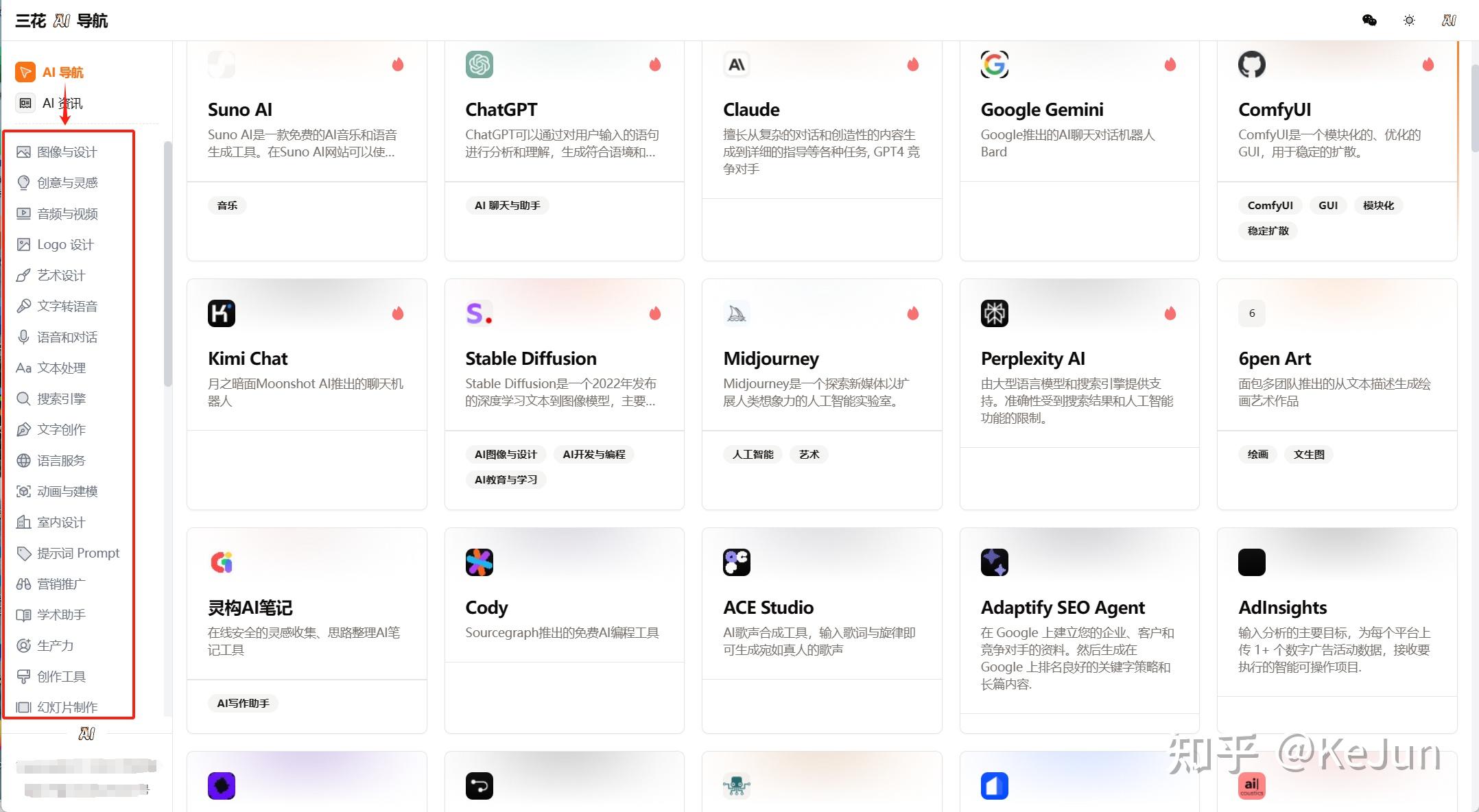Click the 语音和对话 microphone icon

(23, 337)
